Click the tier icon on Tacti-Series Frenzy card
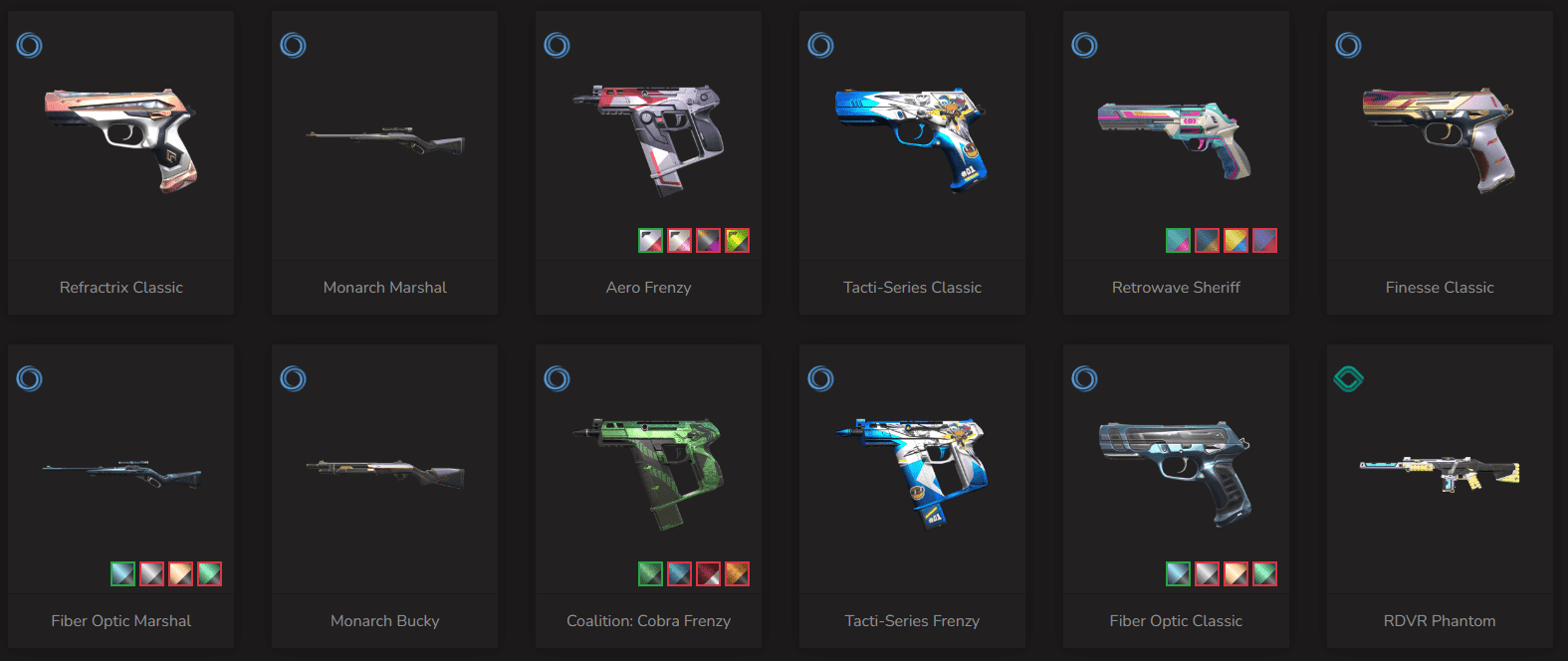The height and width of the screenshot is (661, 1568). 821,378
